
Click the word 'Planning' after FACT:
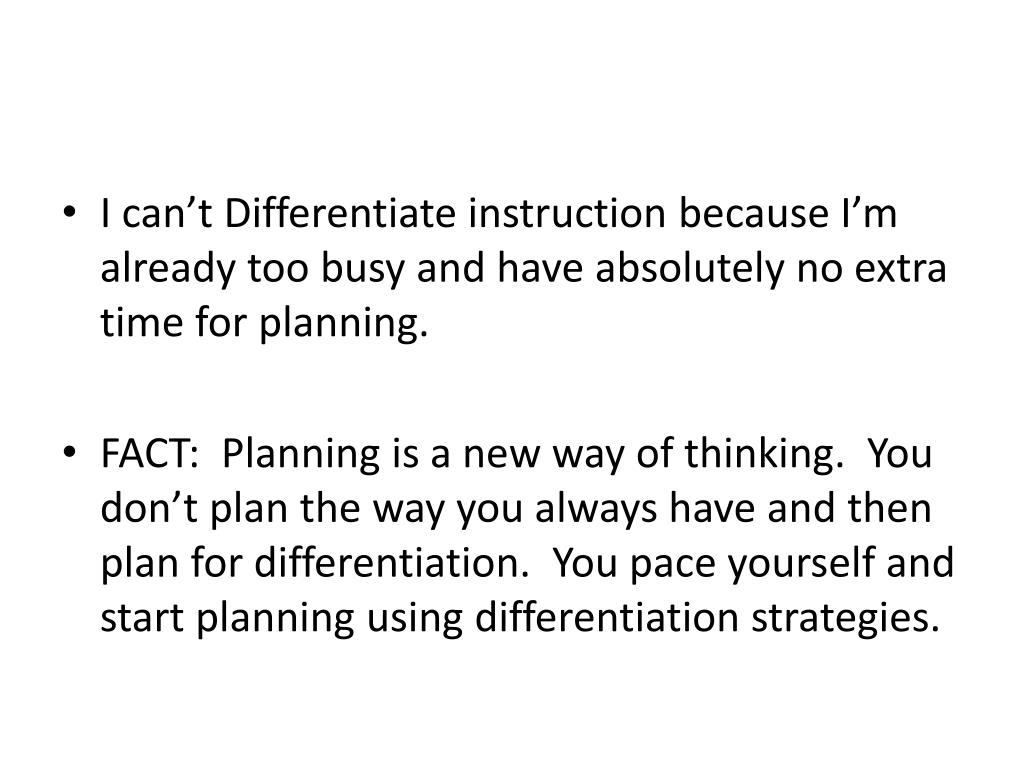click(x=301, y=455)
